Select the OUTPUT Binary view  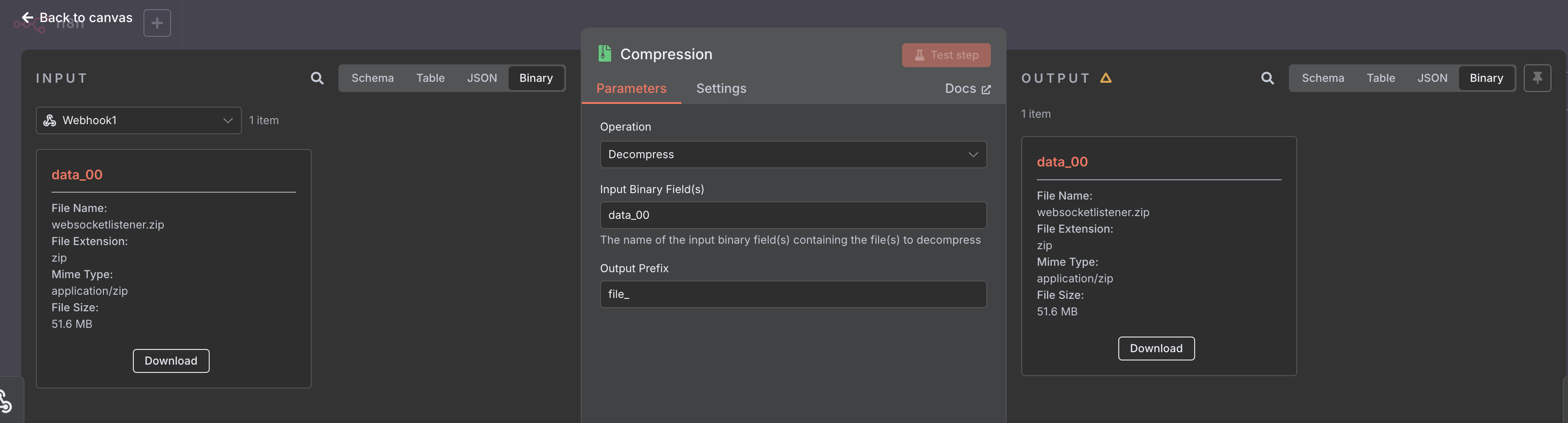(x=1486, y=78)
